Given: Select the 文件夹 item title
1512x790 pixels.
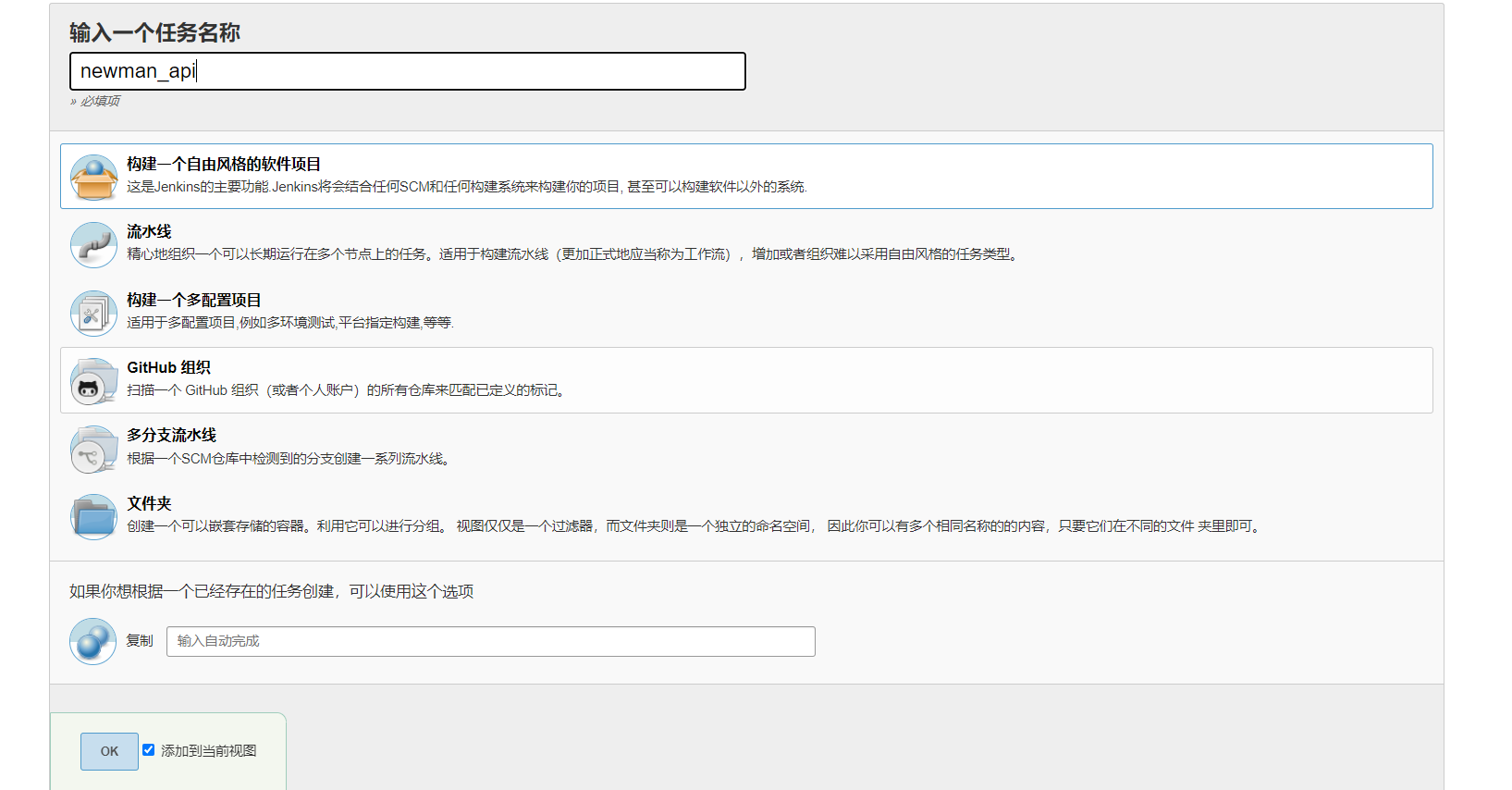Looking at the screenshot, I should [149, 504].
